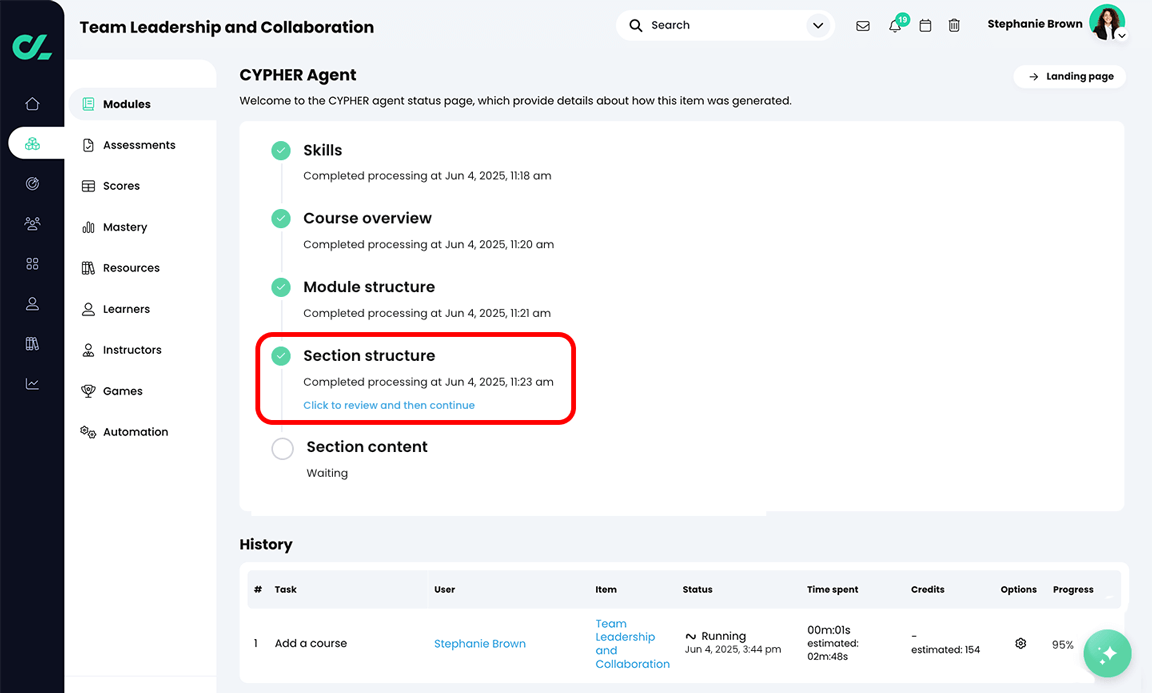
Task: Click the green Skills completed checkmark
Action: tap(281, 151)
